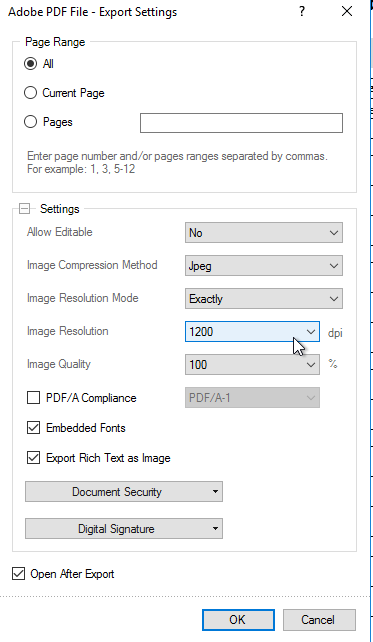Uncheck Embedded Fonts
The image size is (373, 642).
[34, 427]
